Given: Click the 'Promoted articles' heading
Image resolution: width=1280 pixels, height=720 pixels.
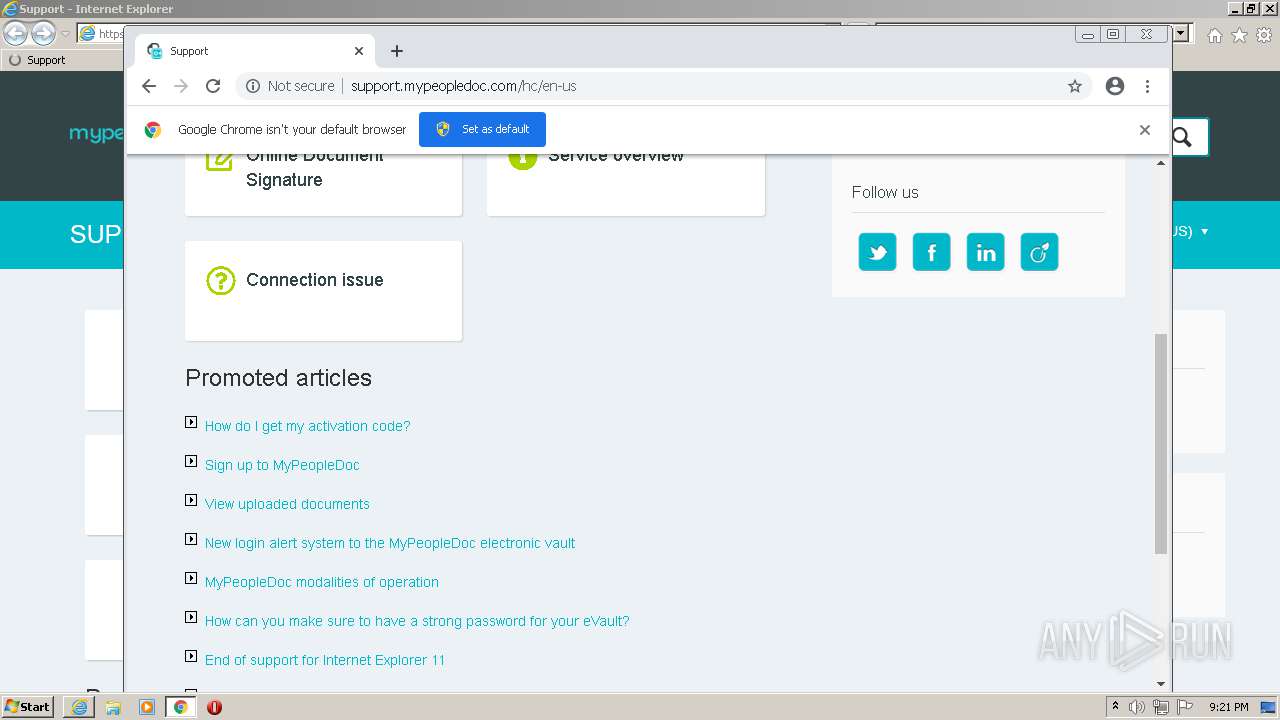Looking at the screenshot, I should click(278, 378).
